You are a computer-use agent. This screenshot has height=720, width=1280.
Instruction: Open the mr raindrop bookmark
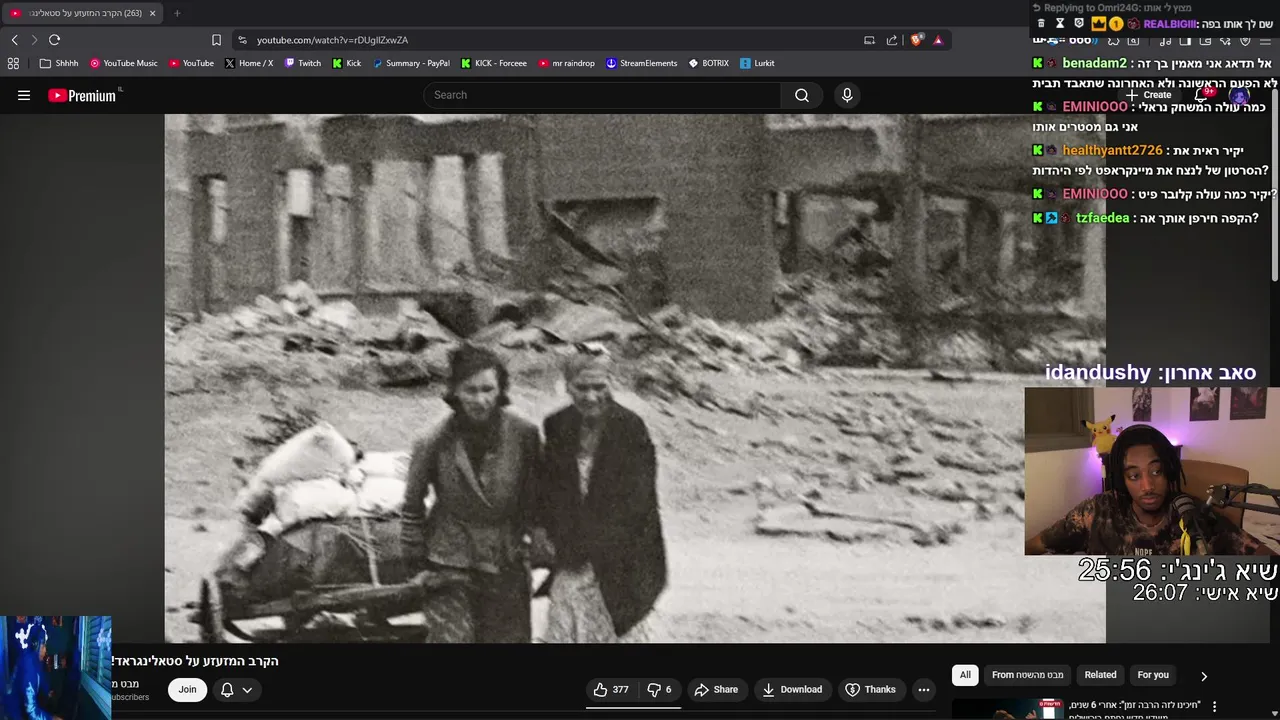point(566,63)
